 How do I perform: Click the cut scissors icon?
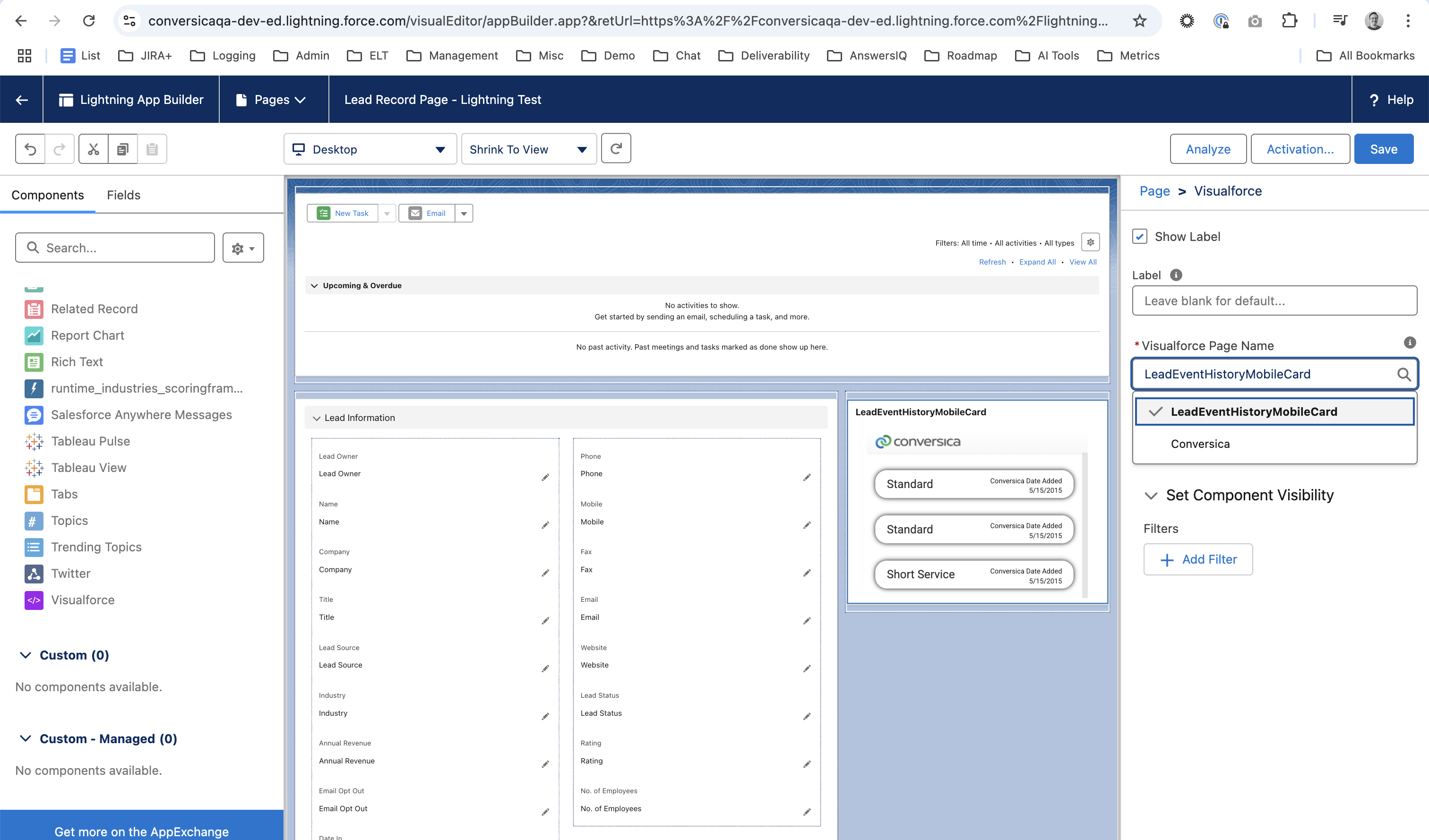(94, 149)
